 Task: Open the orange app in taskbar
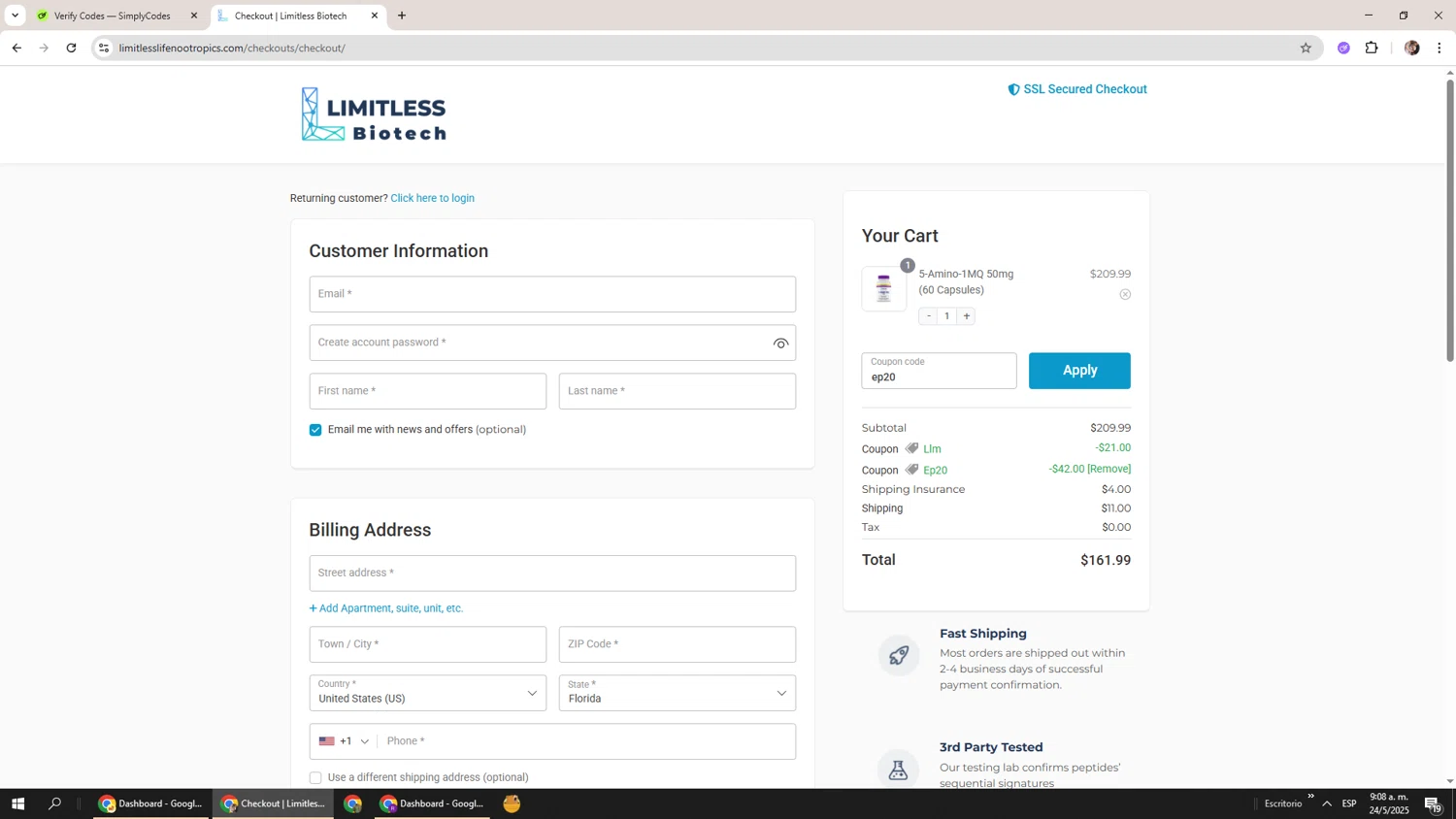[x=512, y=803]
